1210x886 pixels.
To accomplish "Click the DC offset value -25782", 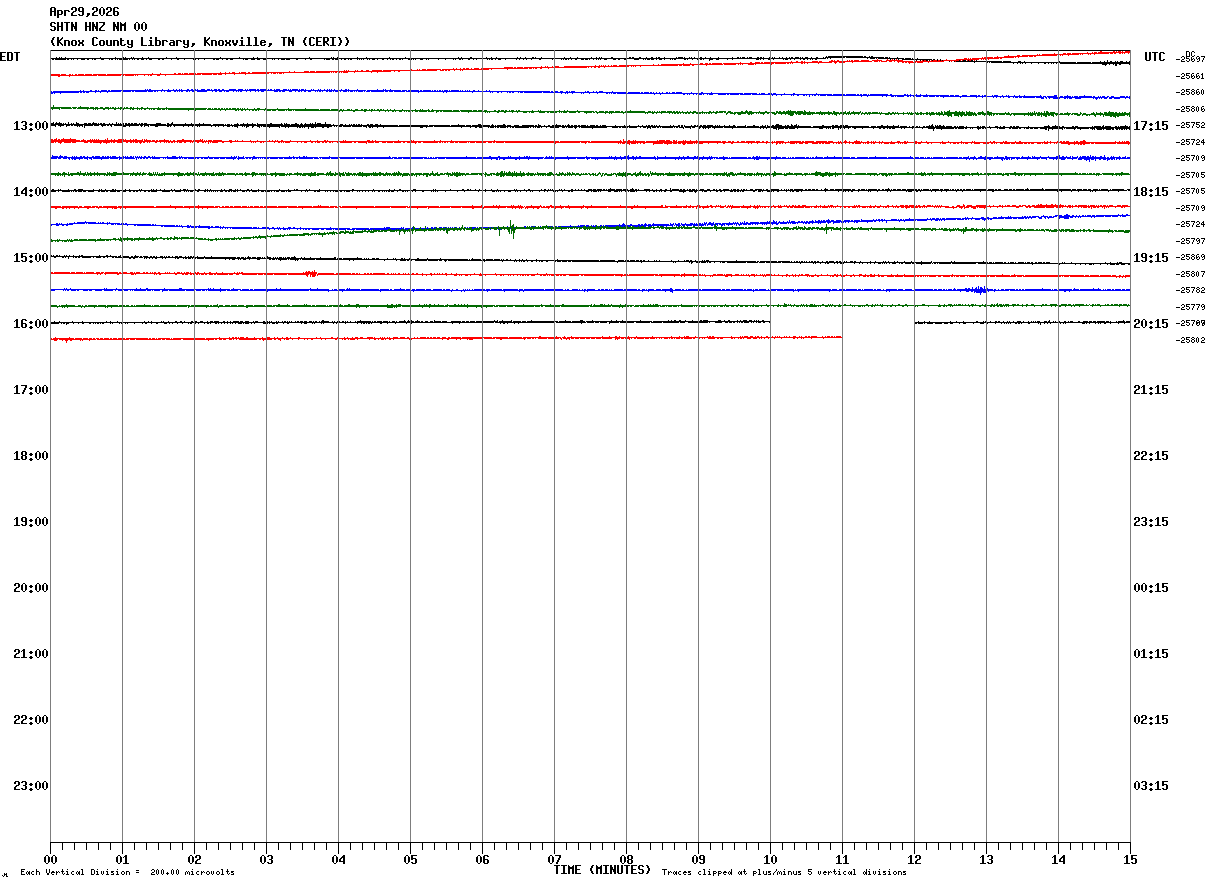I will (x=1191, y=290).
